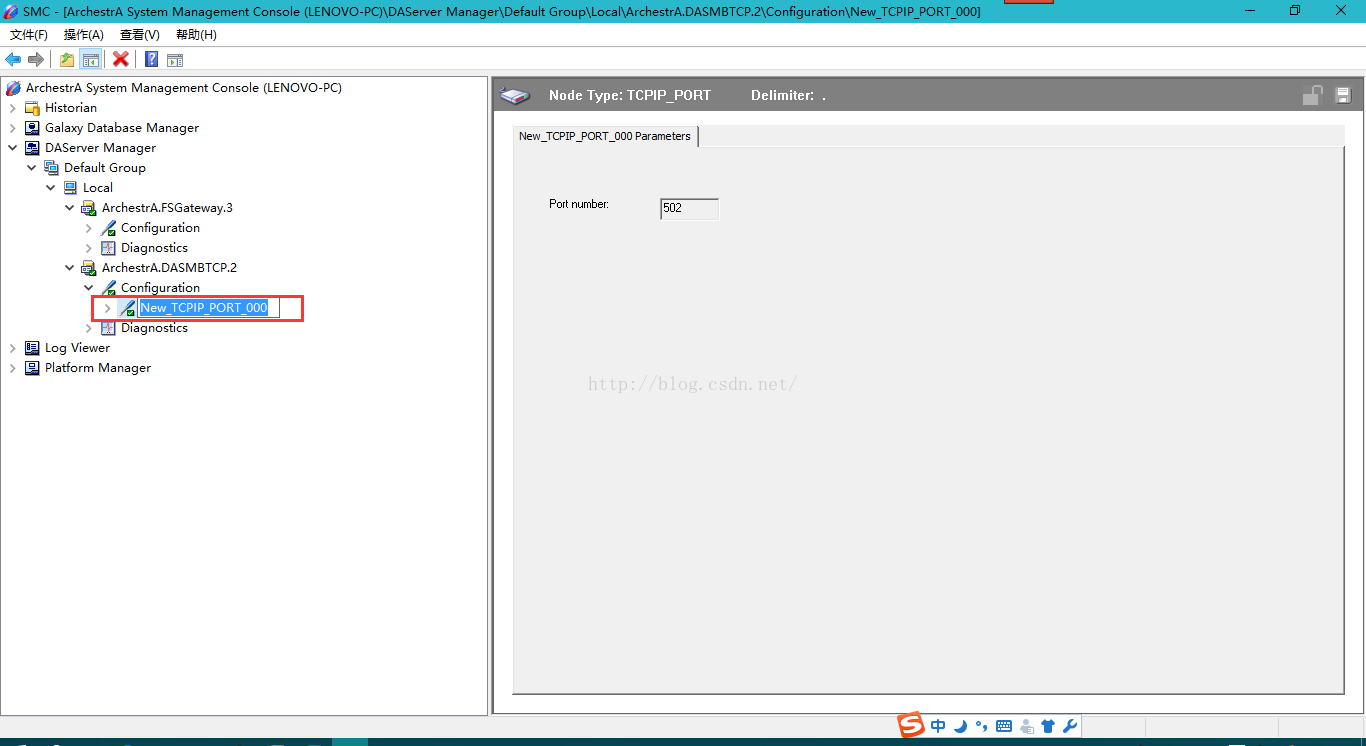Toggle Chinese/English mode on IME bar
Viewport: 1366px width, 746px height.
coord(938,727)
